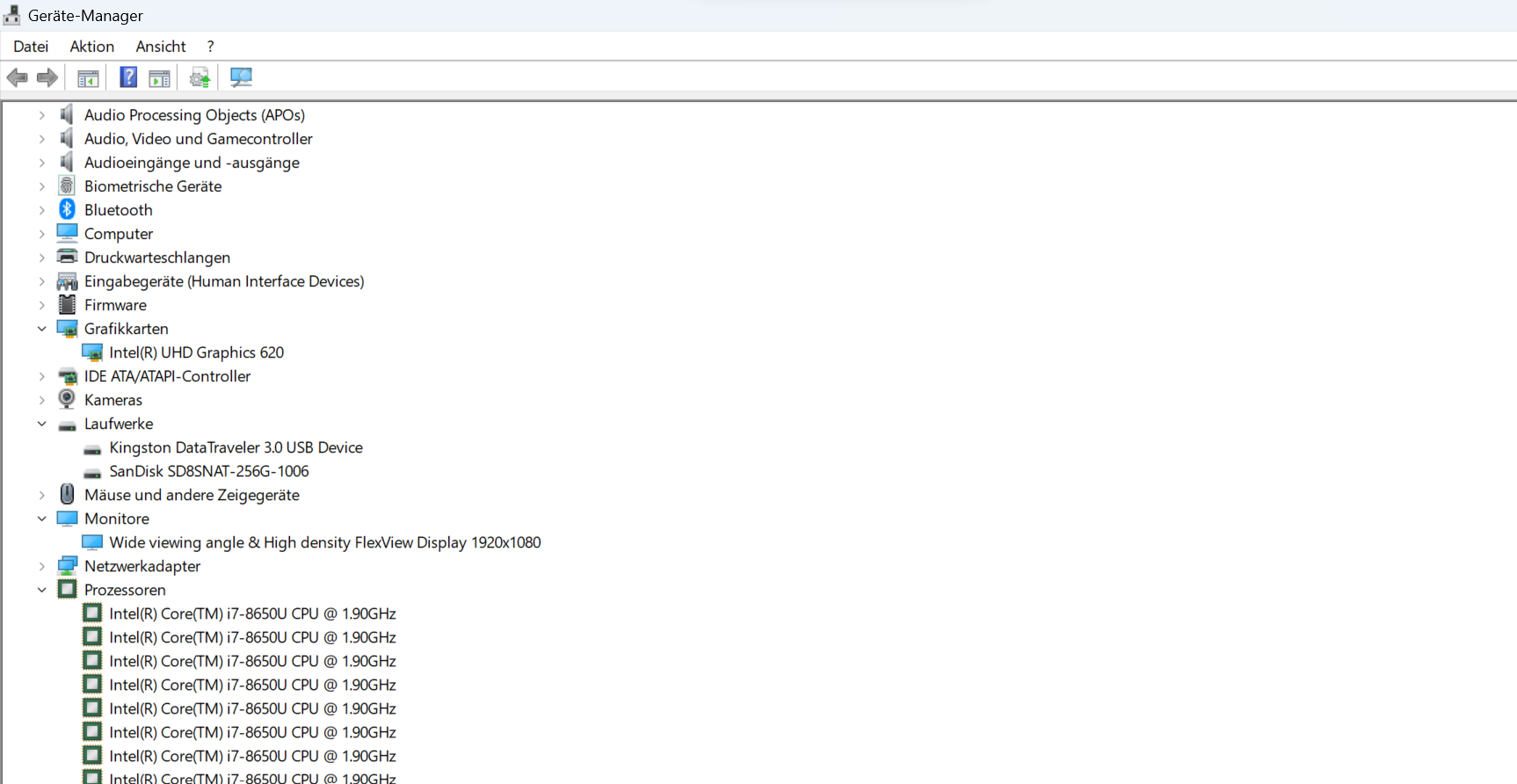
Task: Select the HID icon beside Eingabegeräte
Action: [x=67, y=280]
